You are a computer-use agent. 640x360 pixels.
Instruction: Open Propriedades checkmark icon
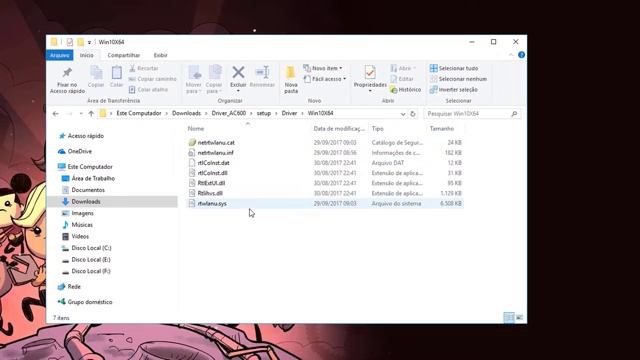tap(370, 73)
